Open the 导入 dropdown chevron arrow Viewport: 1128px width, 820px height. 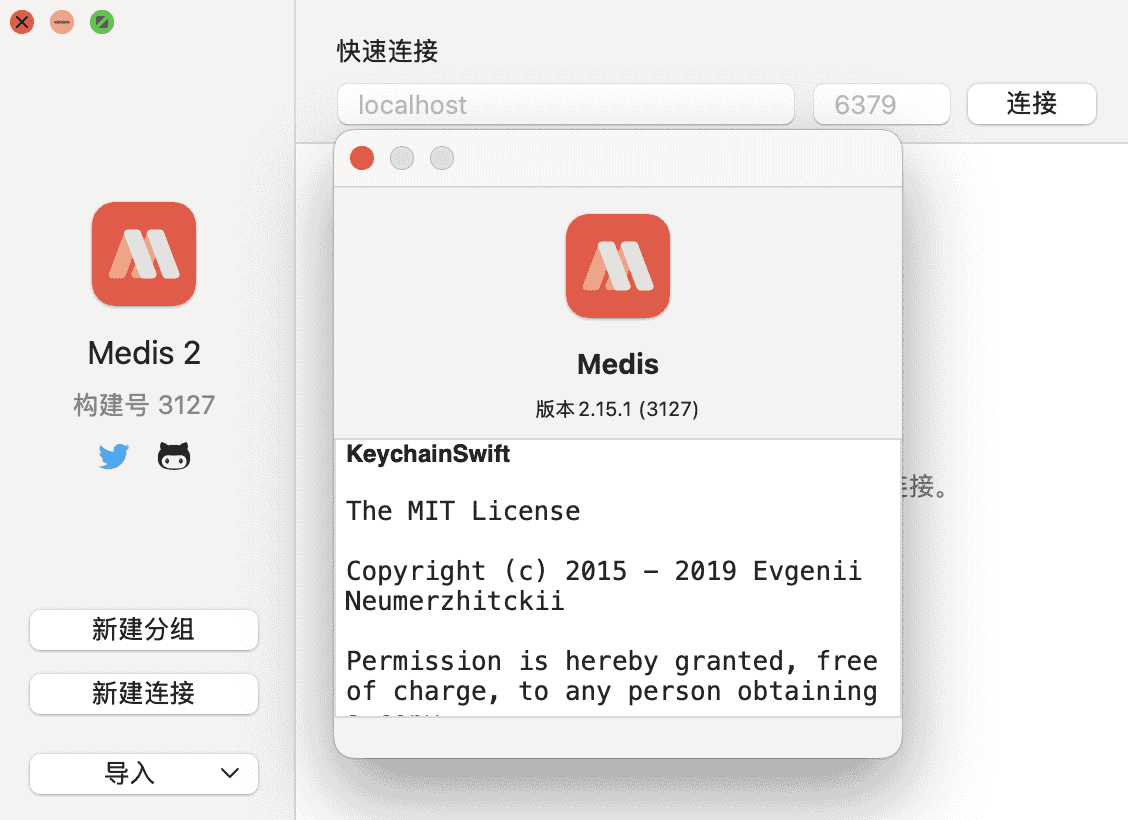229,774
